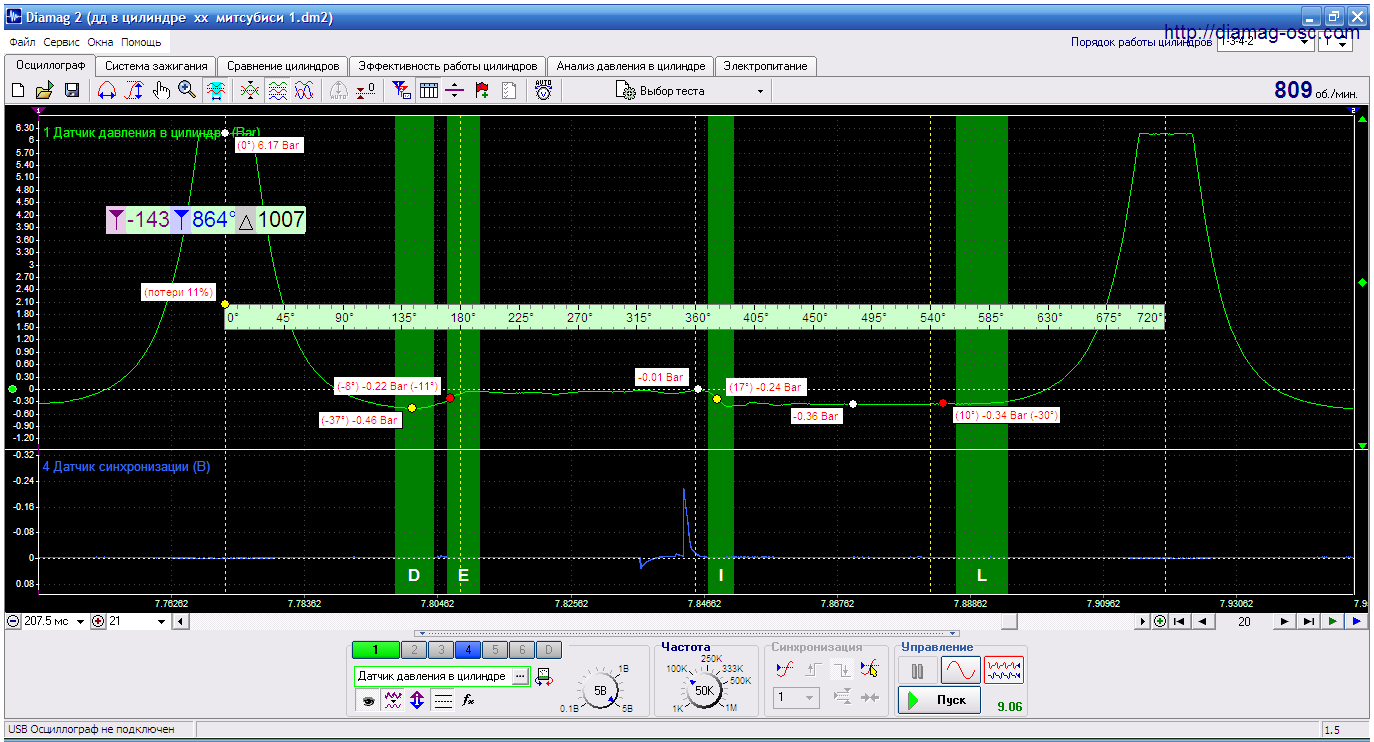Click the overlapping red-green waveforms icon
Image resolution: width=1374 pixels, height=742 pixels.
tap(250, 91)
